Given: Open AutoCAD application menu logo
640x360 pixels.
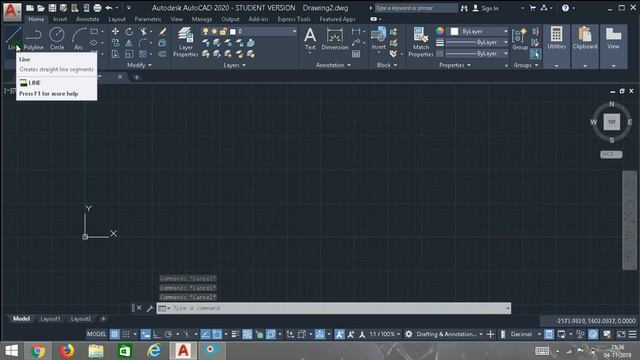Looking at the screenshot, I should pyautogui.click(x=11, y=11).
